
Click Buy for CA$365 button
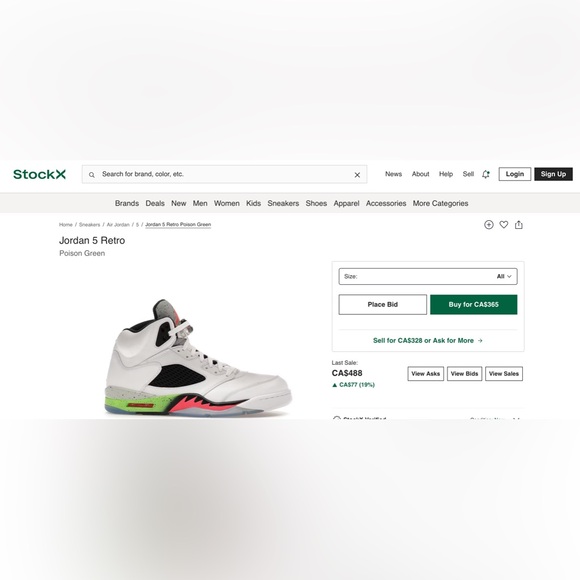(x=473, y=304)
